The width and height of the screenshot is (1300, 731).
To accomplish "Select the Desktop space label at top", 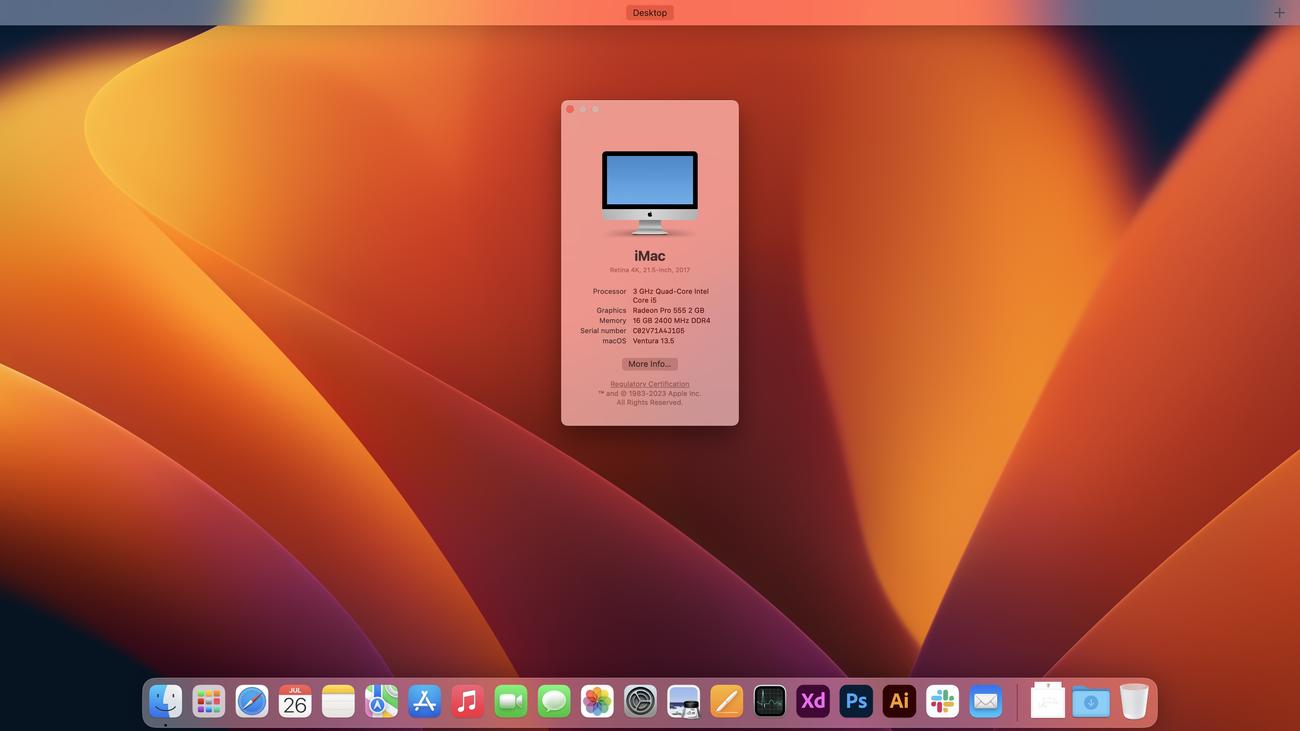I will (x=650, y=13).
